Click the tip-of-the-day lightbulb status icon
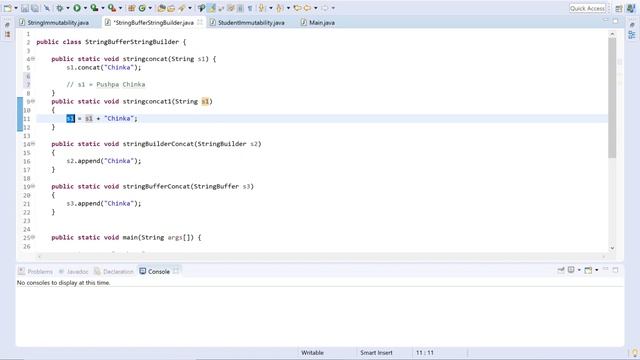The width and height of the screenshot is (640, 360). pos(634,353)
